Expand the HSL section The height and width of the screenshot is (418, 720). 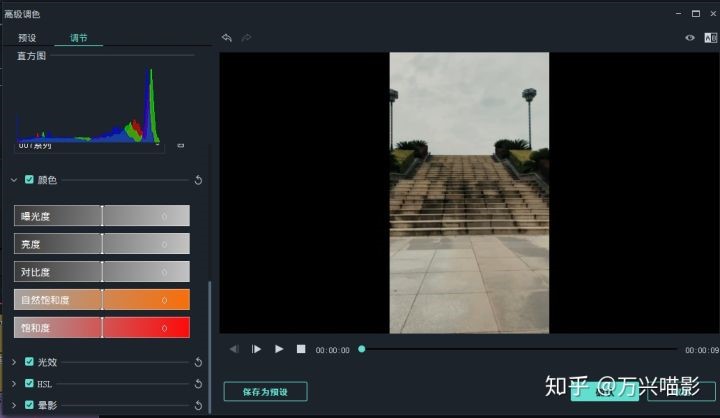(x=14, y=384)
